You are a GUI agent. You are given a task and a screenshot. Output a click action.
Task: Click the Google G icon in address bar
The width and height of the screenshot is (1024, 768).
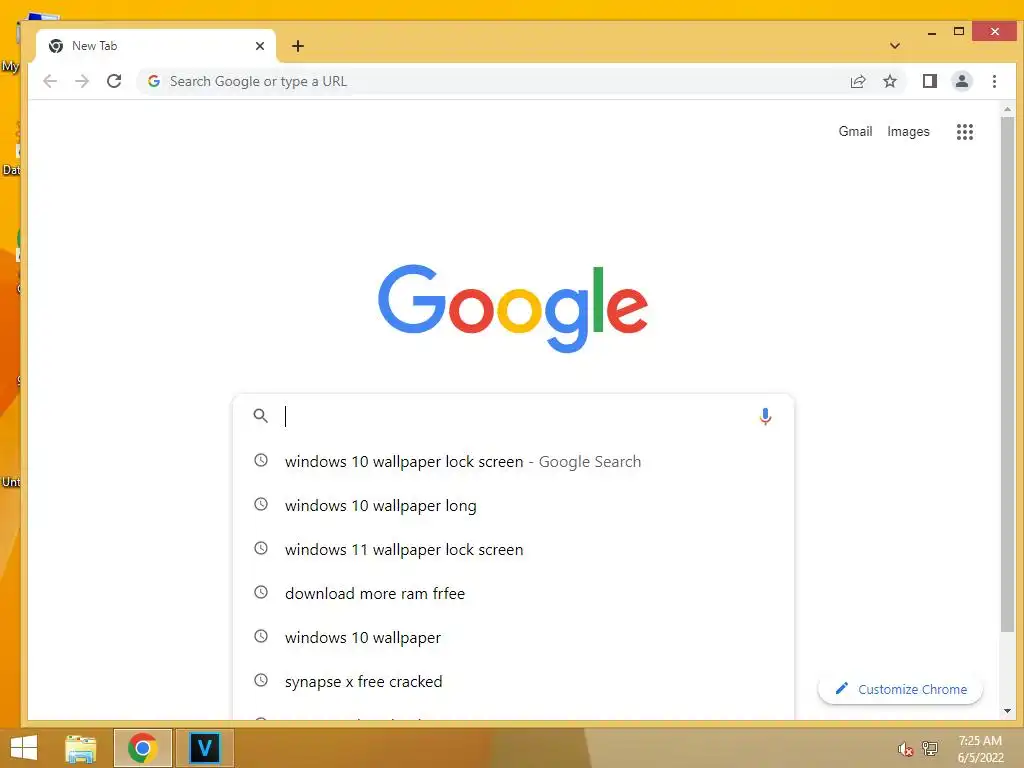point(154,81)
